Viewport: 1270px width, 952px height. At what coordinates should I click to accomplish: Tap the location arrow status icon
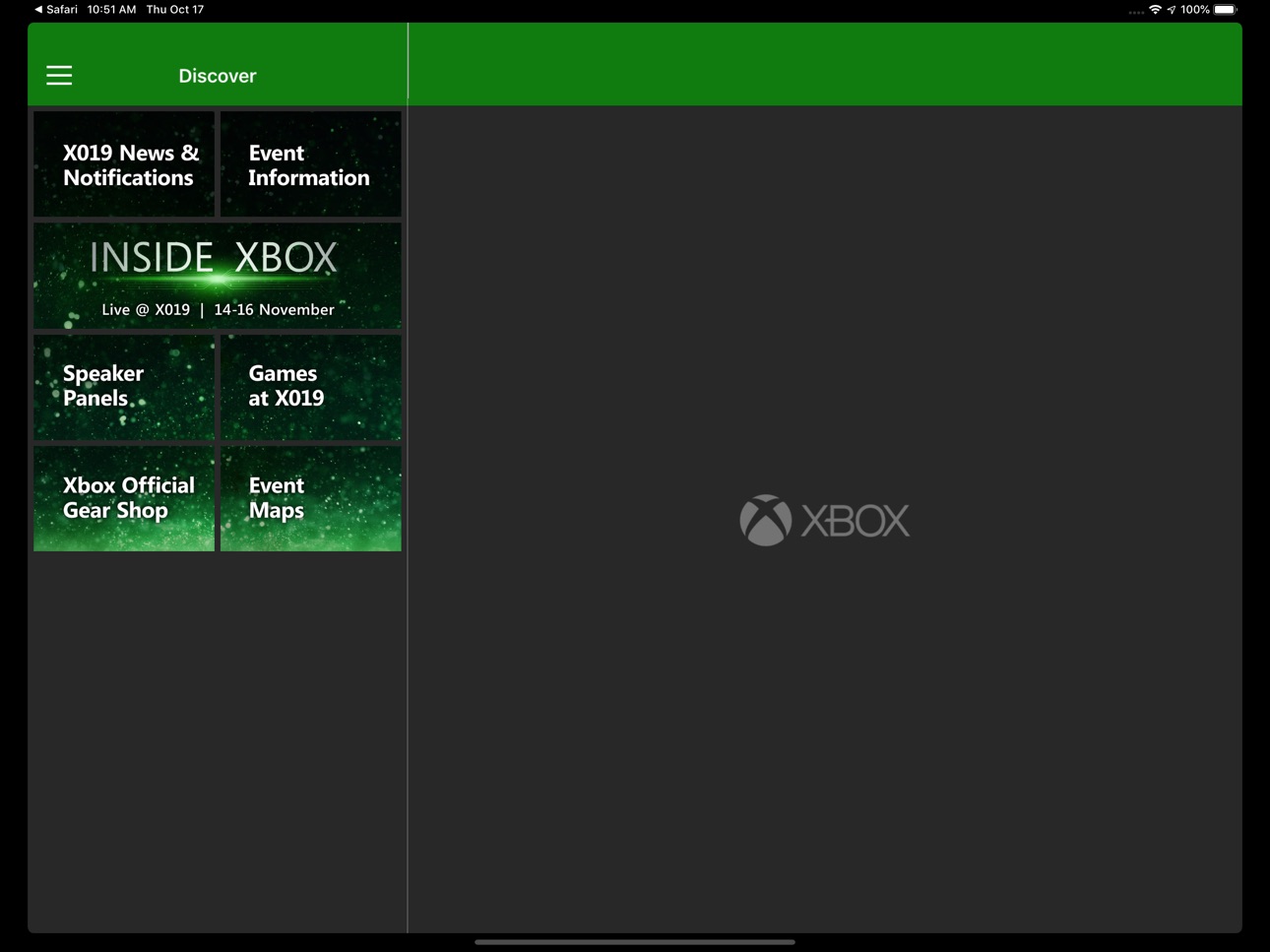point(1172,10)
